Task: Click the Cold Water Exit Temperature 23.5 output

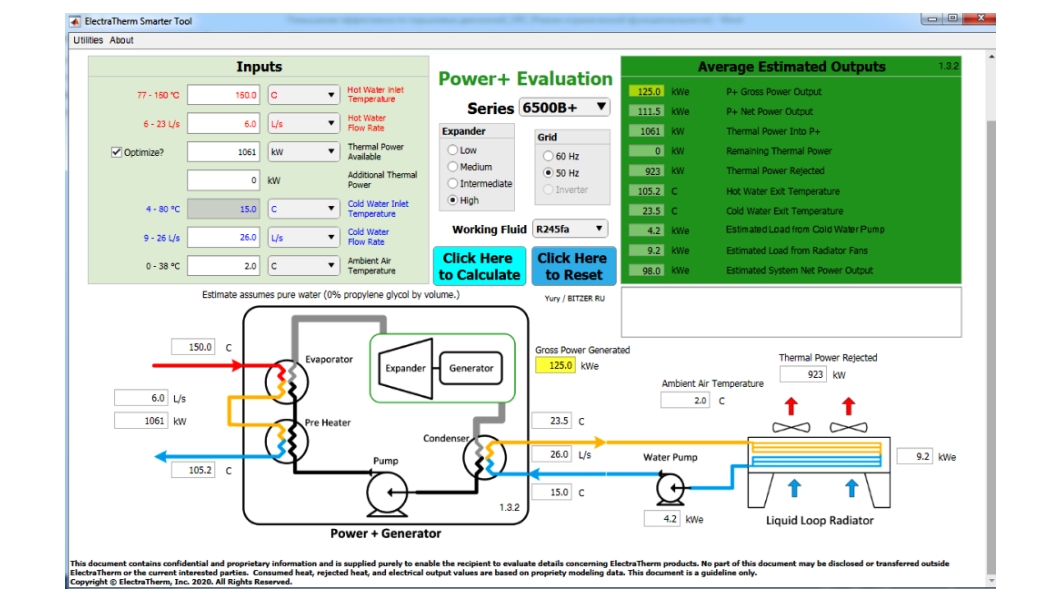Action: [x=647, y=211]
